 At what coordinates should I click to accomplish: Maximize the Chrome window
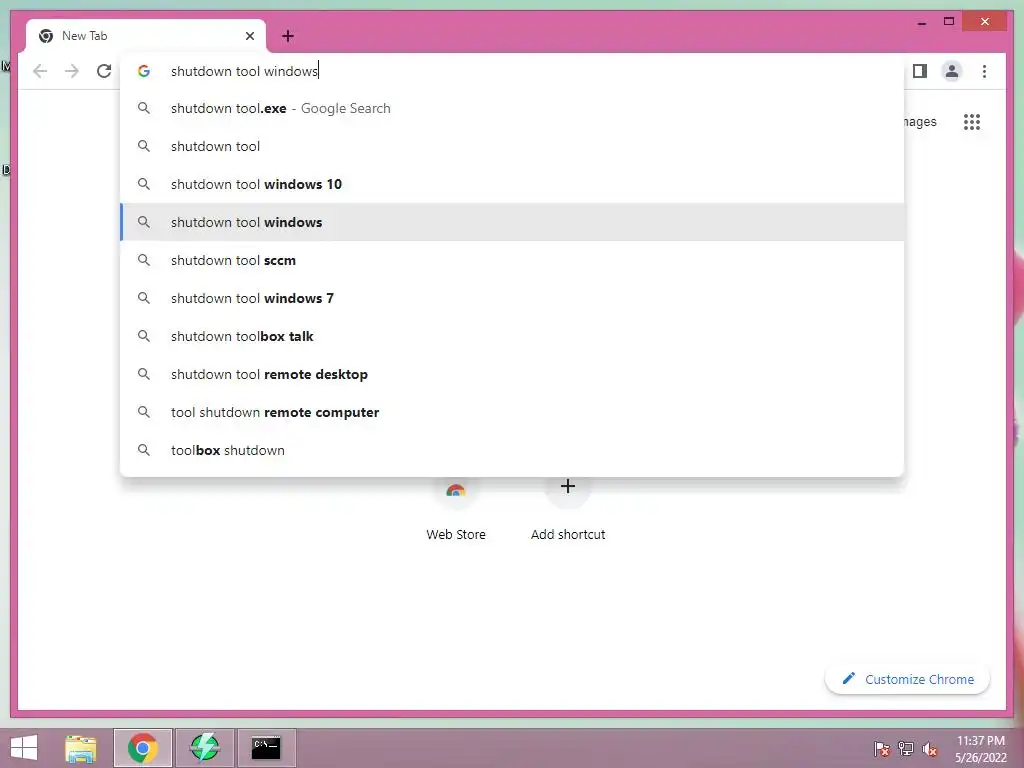(949, 22)
